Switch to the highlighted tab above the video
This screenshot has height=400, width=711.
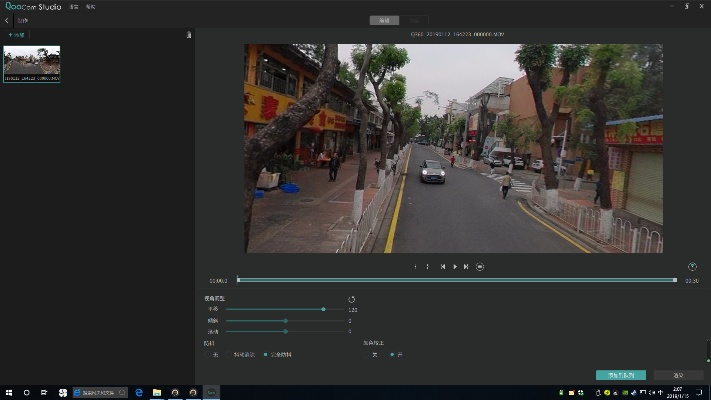pyautogui.click(x=383, y=20)
